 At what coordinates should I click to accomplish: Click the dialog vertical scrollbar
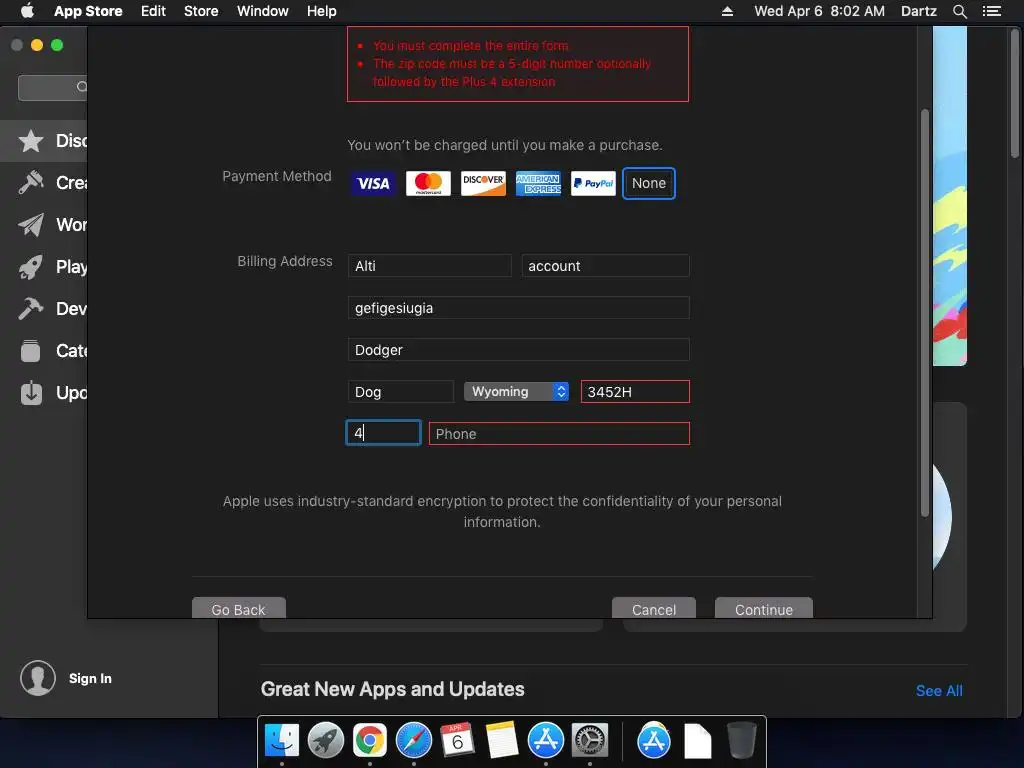[924, 313]
